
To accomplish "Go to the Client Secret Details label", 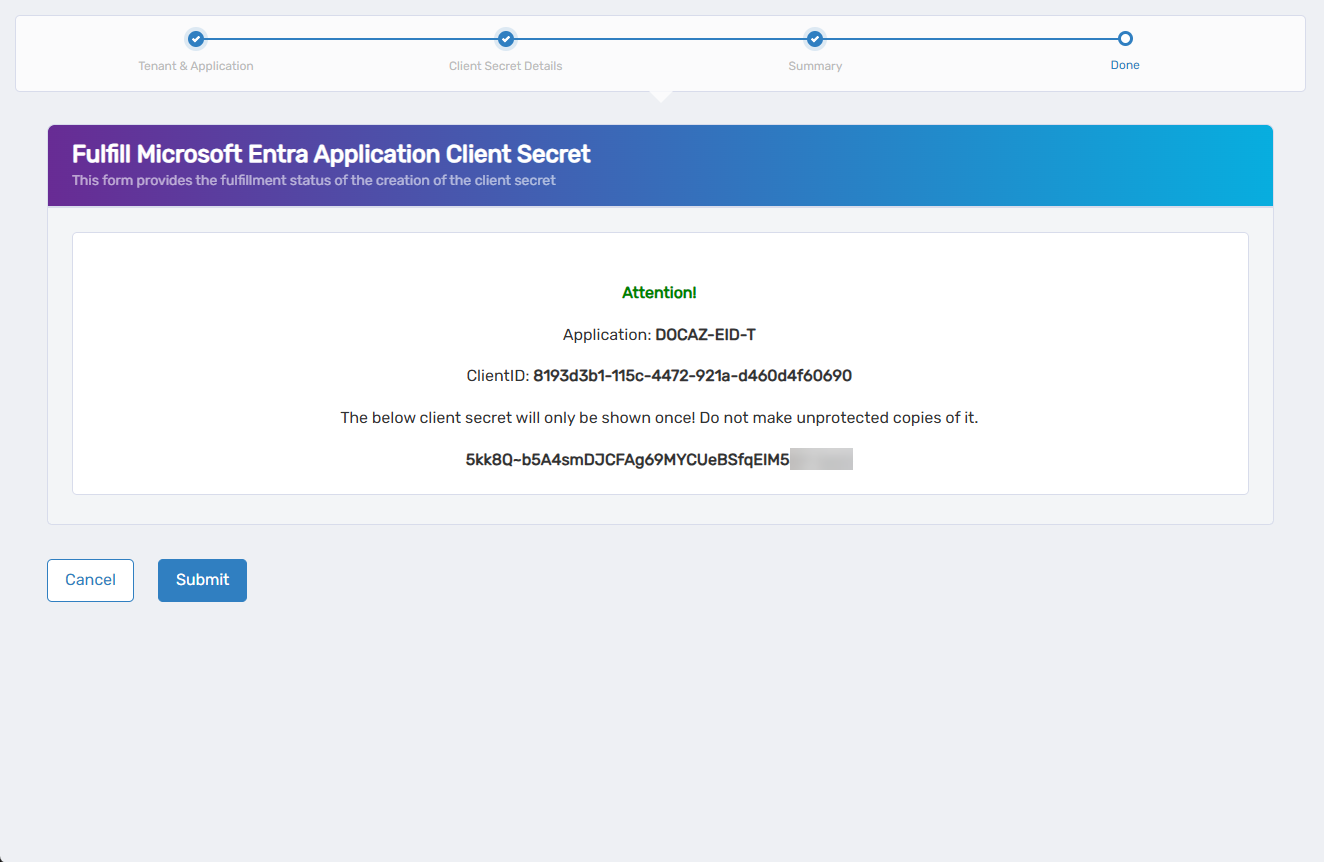I will click(x=505, y=66).
